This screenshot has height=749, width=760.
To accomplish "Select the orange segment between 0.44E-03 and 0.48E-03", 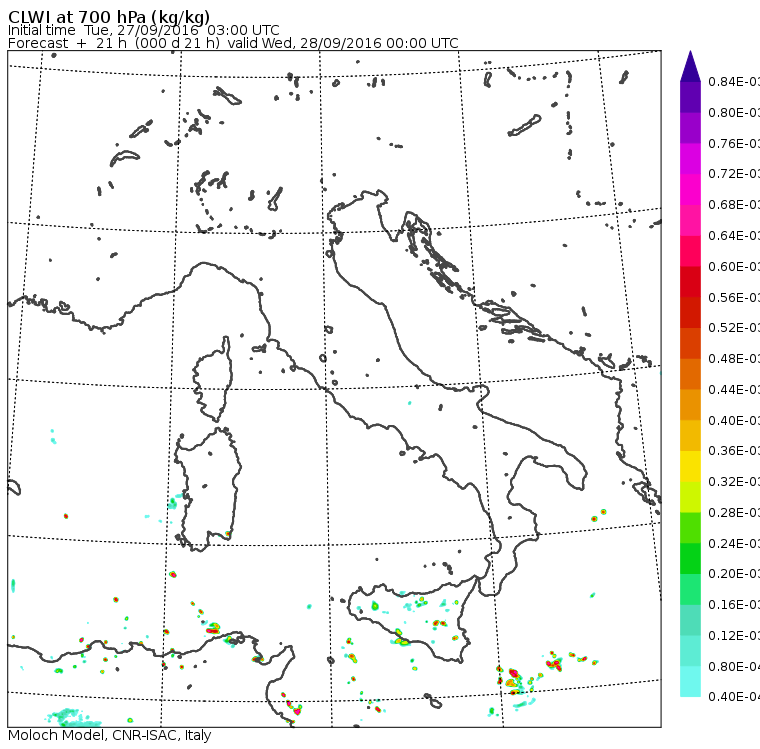I will point(690,374).
